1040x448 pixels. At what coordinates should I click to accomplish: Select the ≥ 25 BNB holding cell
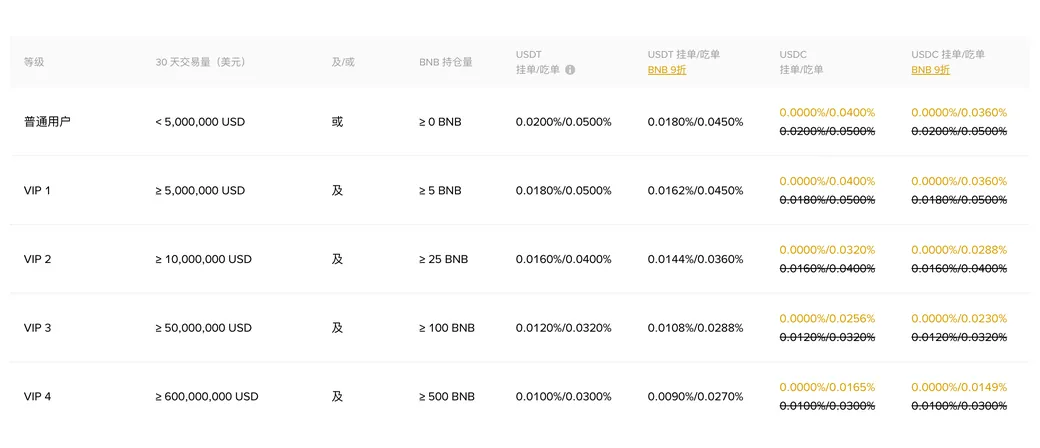[x=443, y=260]
